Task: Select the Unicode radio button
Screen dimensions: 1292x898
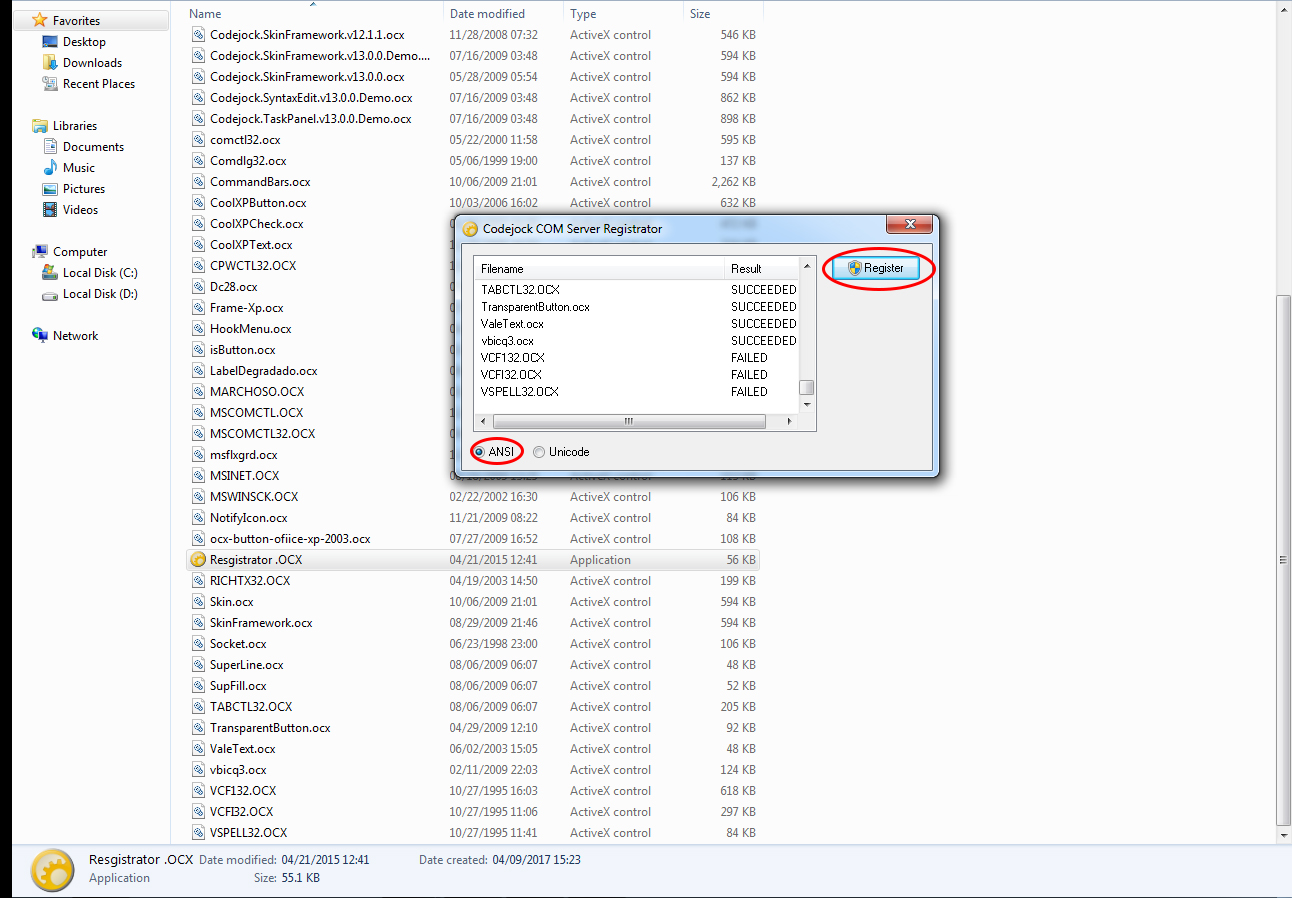Action: pos(540,452)
